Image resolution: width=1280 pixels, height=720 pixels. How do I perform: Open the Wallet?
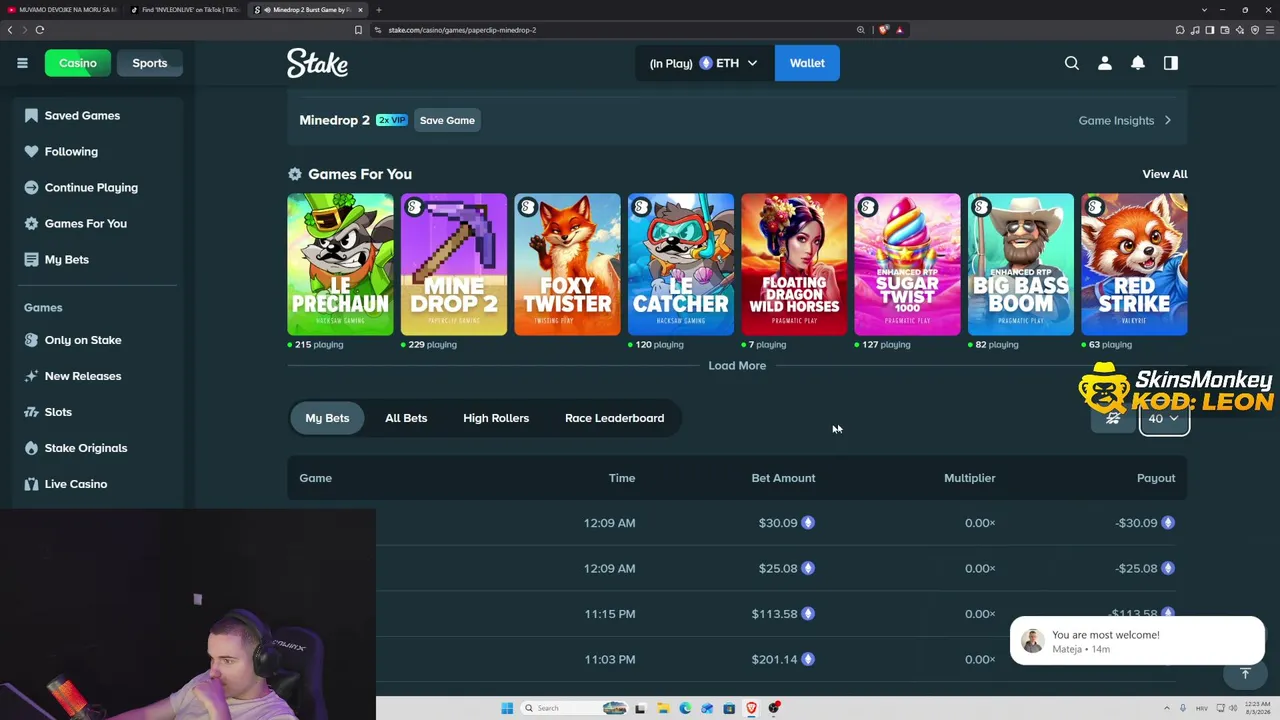coord(807,63)
